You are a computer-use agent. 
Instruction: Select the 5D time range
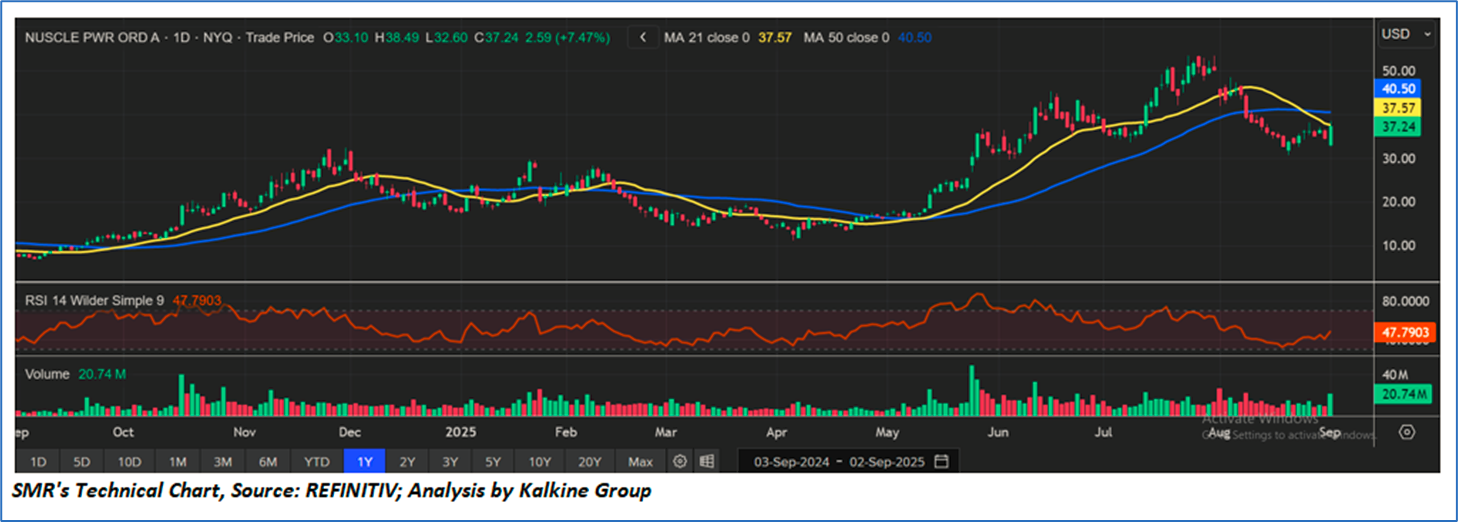[82, 461]
